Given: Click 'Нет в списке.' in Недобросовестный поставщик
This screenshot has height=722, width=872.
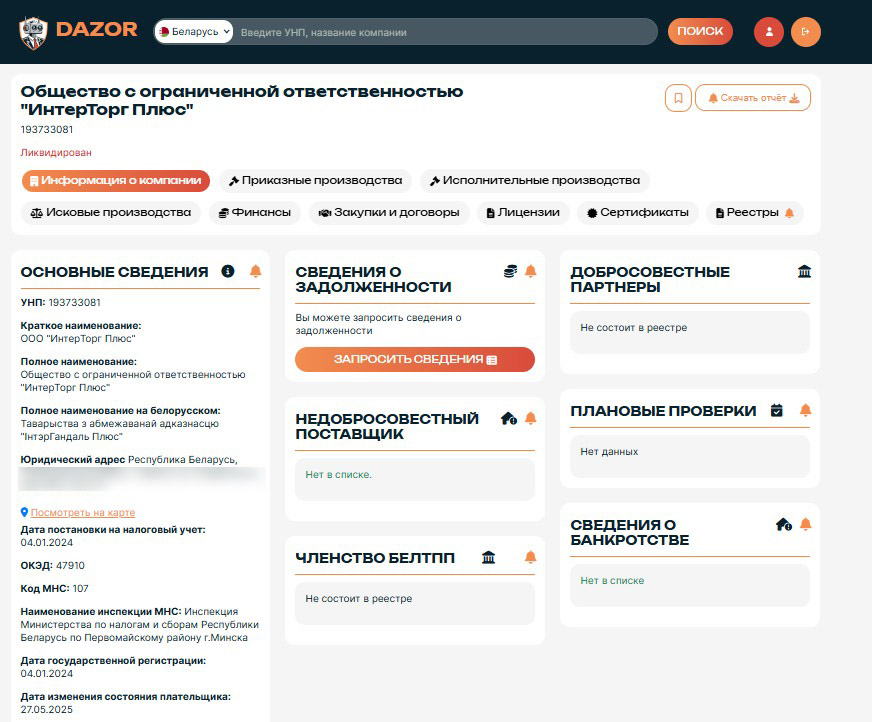Looking at the screenshot, I should (x=338, y=474).
